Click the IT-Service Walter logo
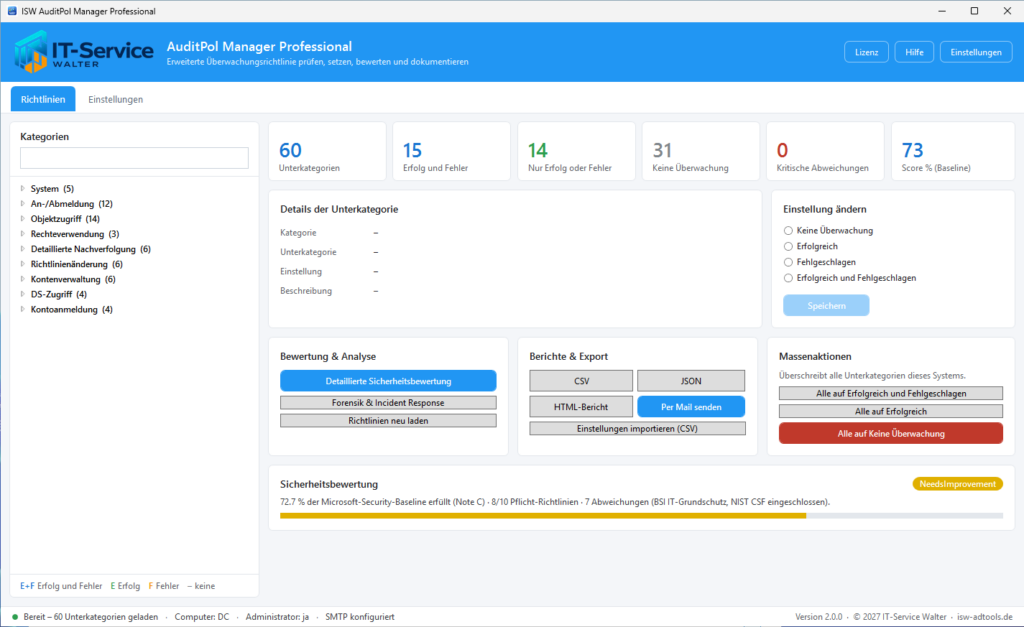 pos(84,52)
